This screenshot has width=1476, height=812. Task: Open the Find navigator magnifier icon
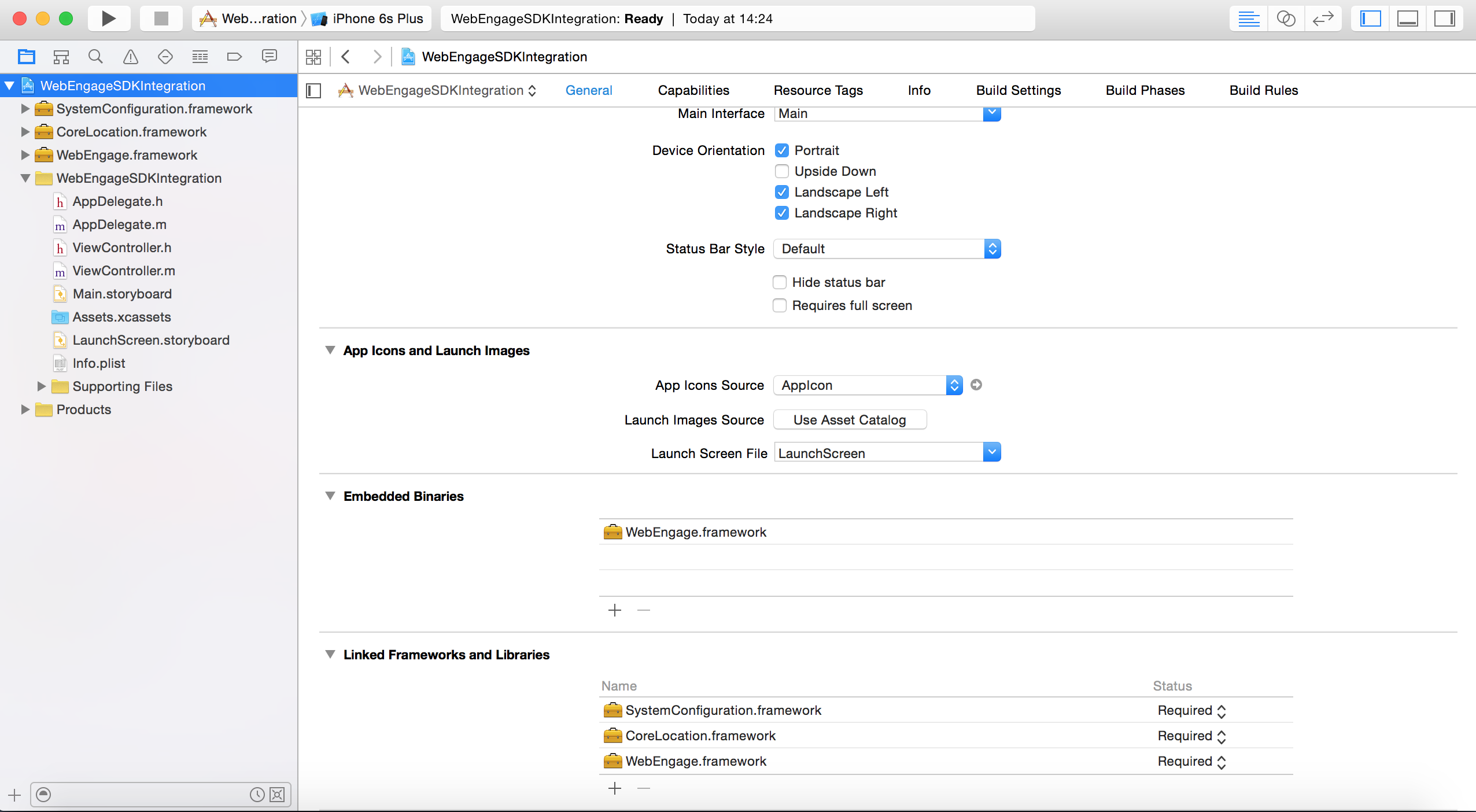[95, 57]
